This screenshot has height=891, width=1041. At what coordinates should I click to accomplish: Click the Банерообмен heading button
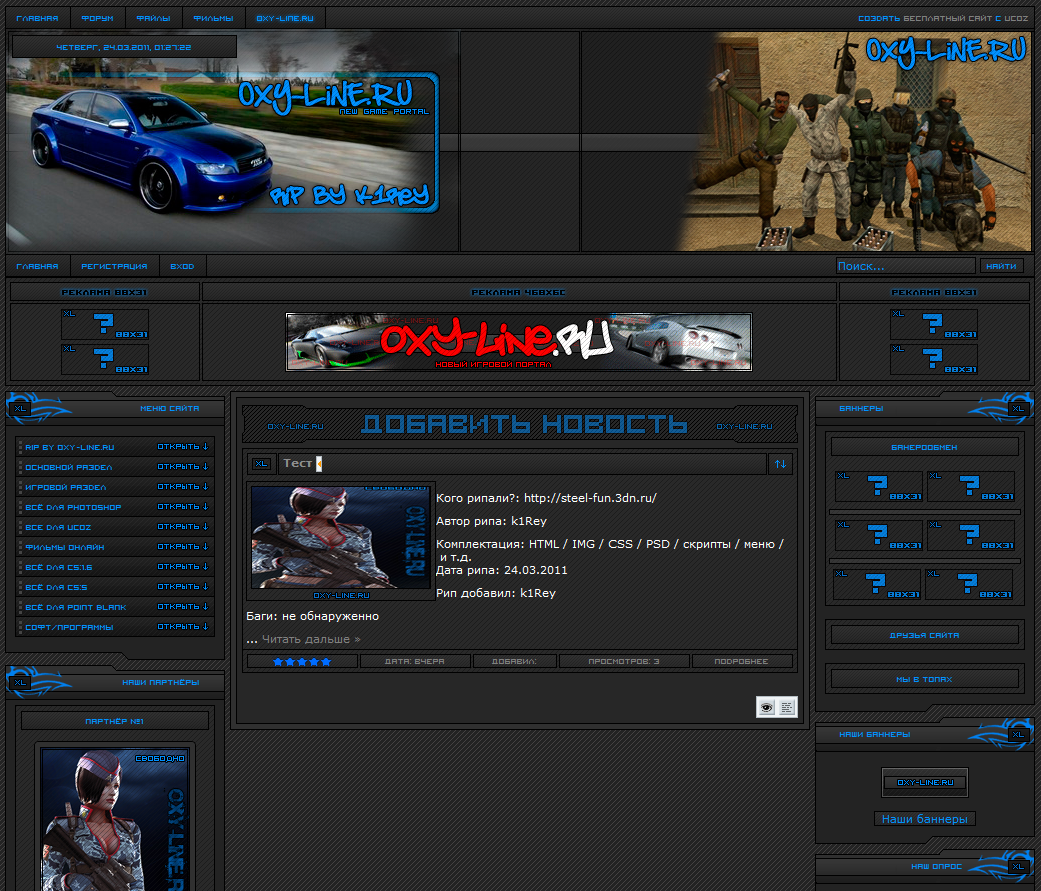coord(924,447)
